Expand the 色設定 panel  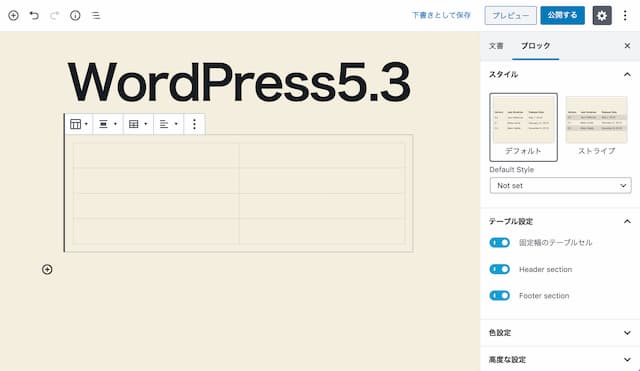click(x=560, y=333)
